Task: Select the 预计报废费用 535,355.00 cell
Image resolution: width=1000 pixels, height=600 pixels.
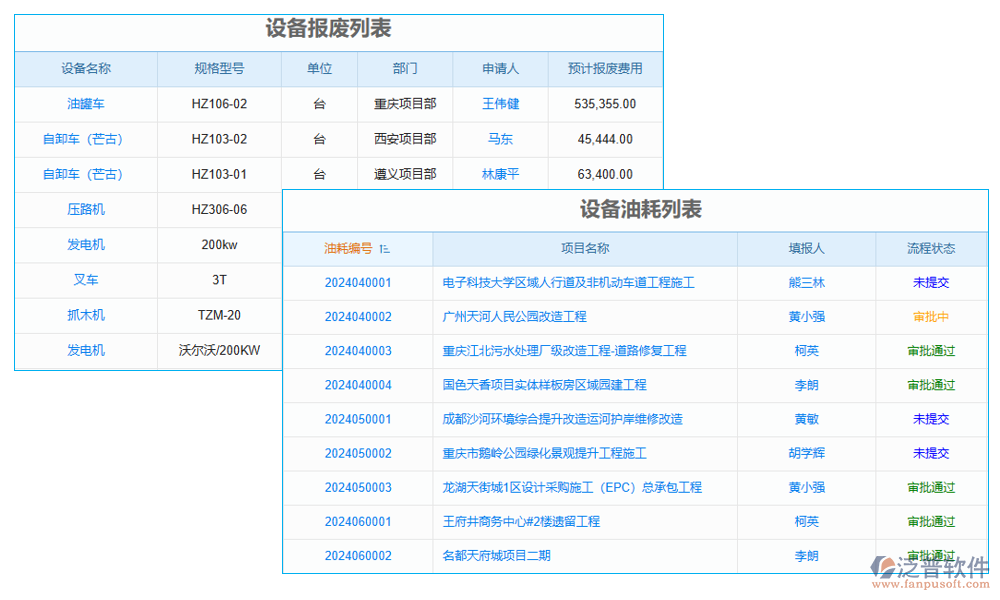Action: tap(605, 104)
